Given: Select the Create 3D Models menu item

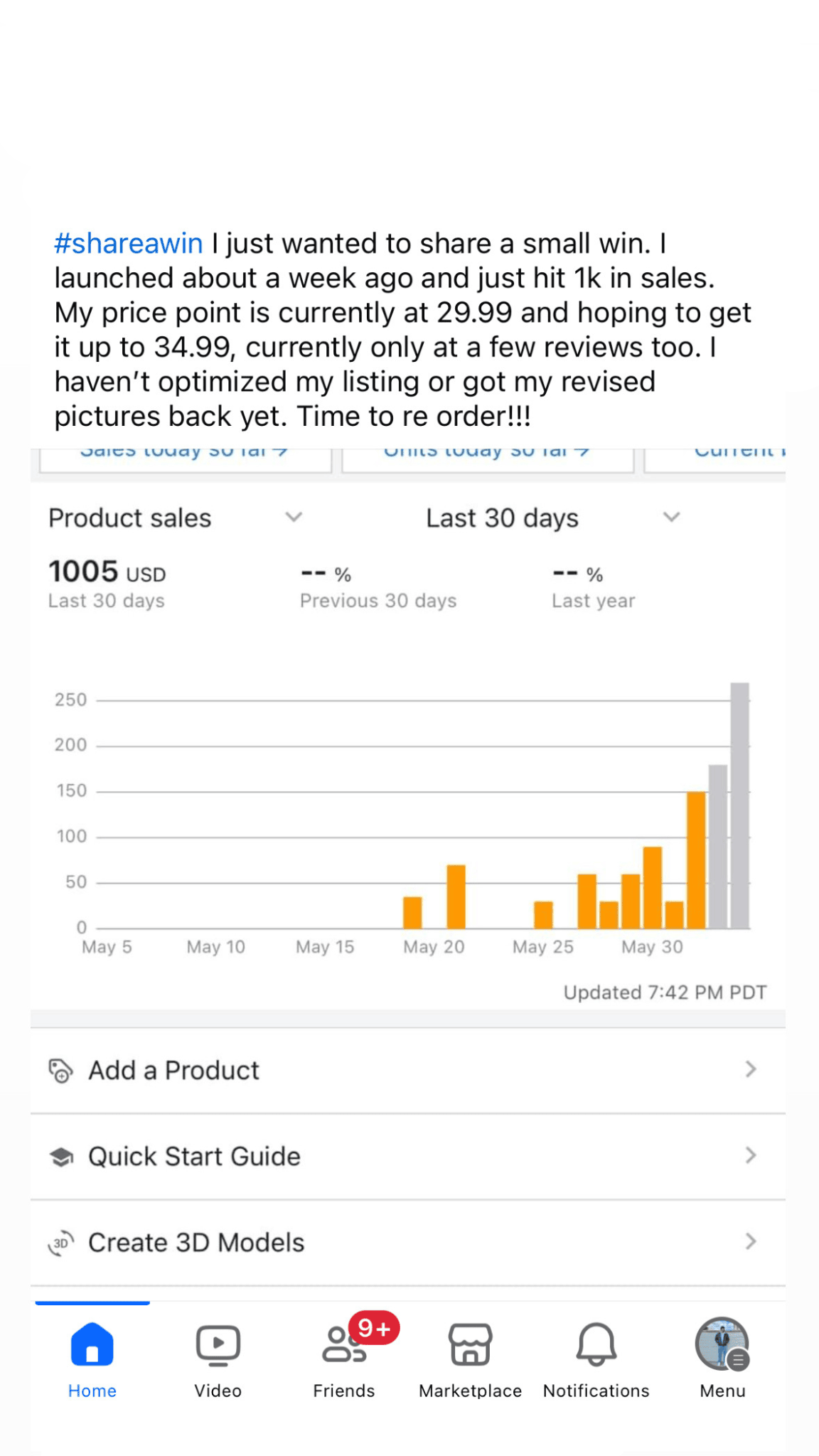Looking at the screenshot, I should coord(196,1243).
